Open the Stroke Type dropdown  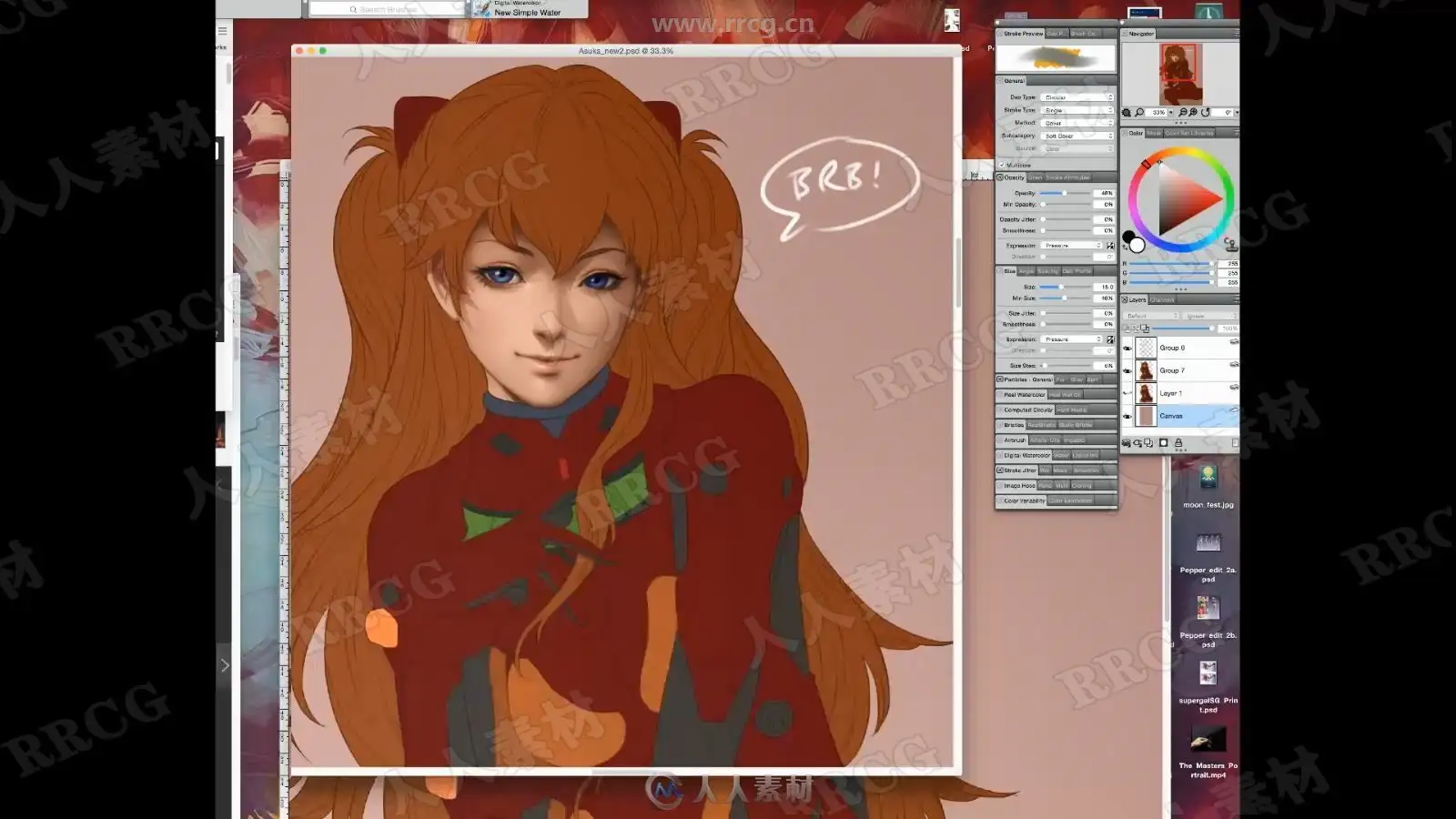[1077, 110]
